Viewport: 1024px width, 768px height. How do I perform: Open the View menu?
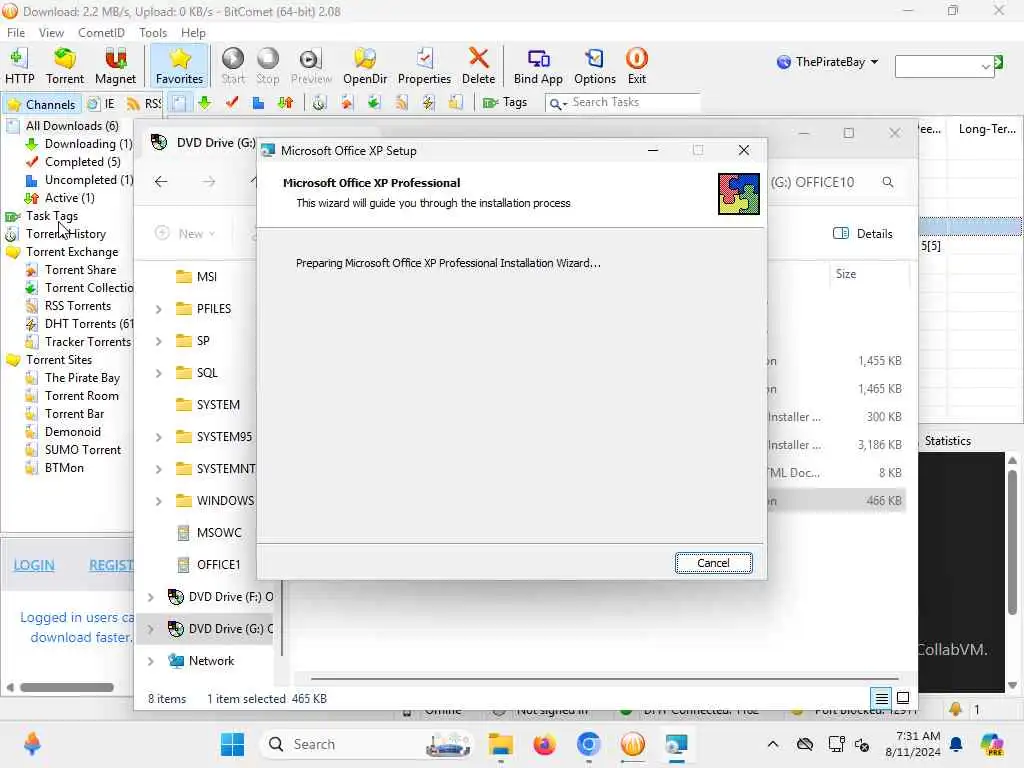51,33
